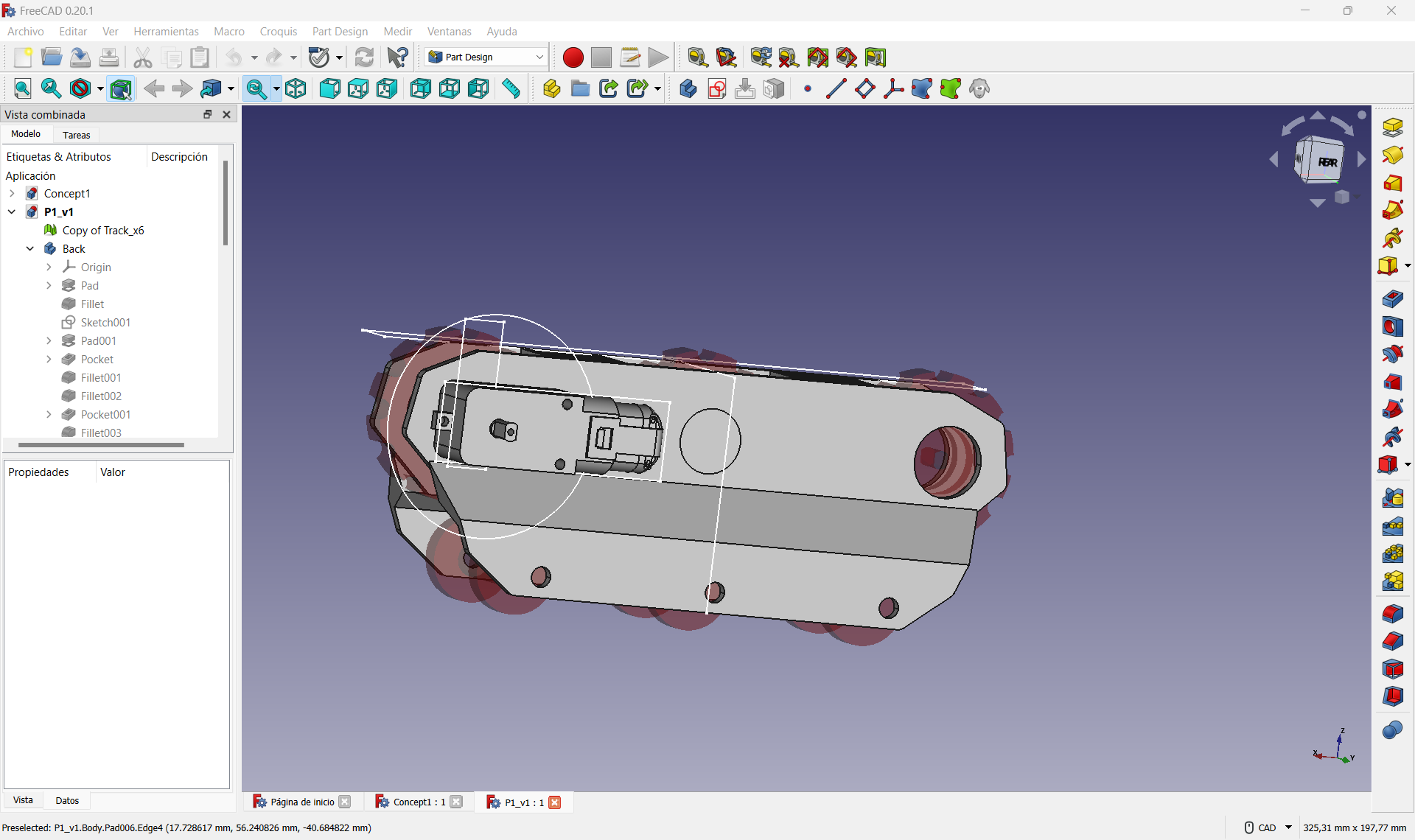Toggle the Sync view icon

[x=255, y=89]
